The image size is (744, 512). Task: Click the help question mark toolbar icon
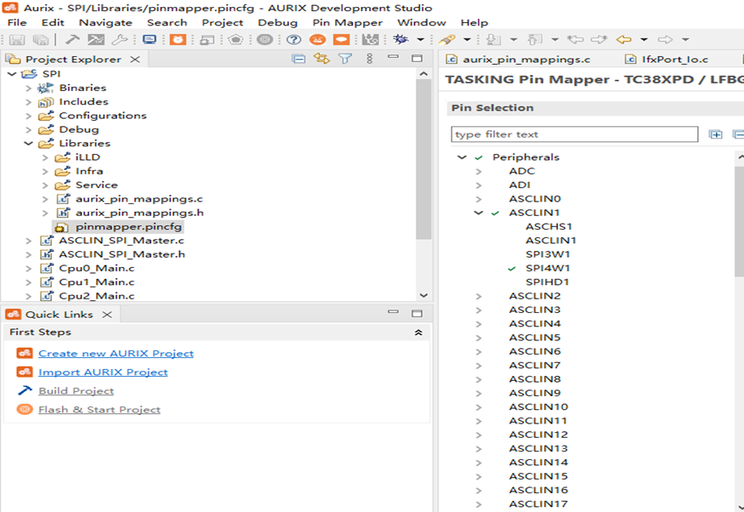(294, 40)
